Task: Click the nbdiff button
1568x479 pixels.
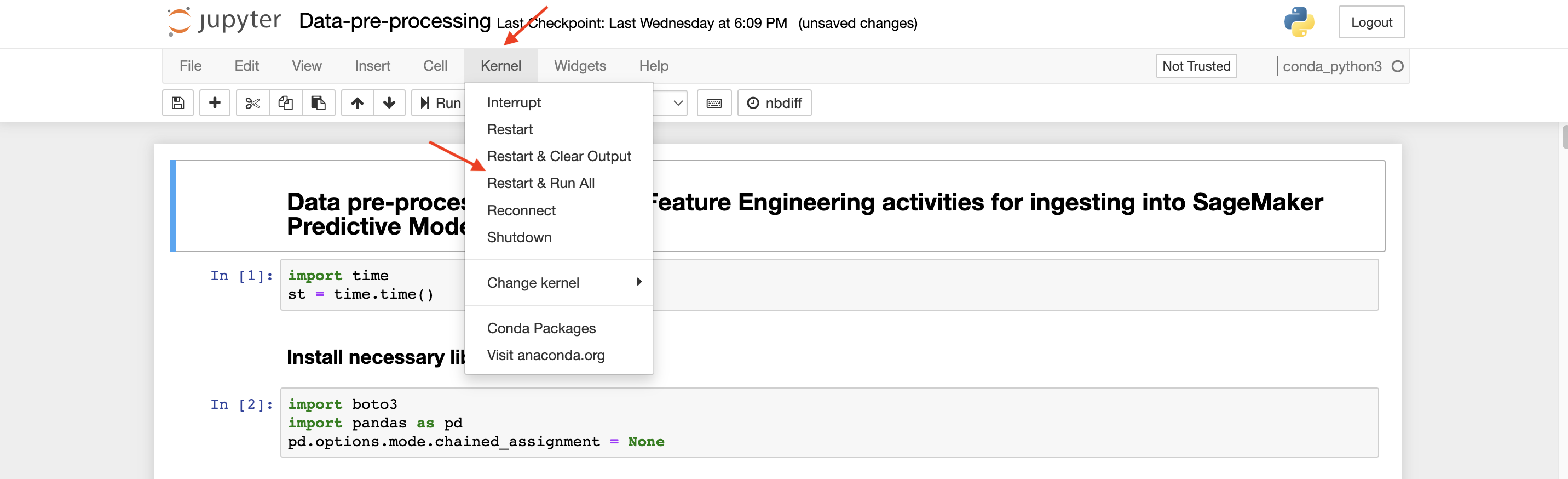Action: 774,103
